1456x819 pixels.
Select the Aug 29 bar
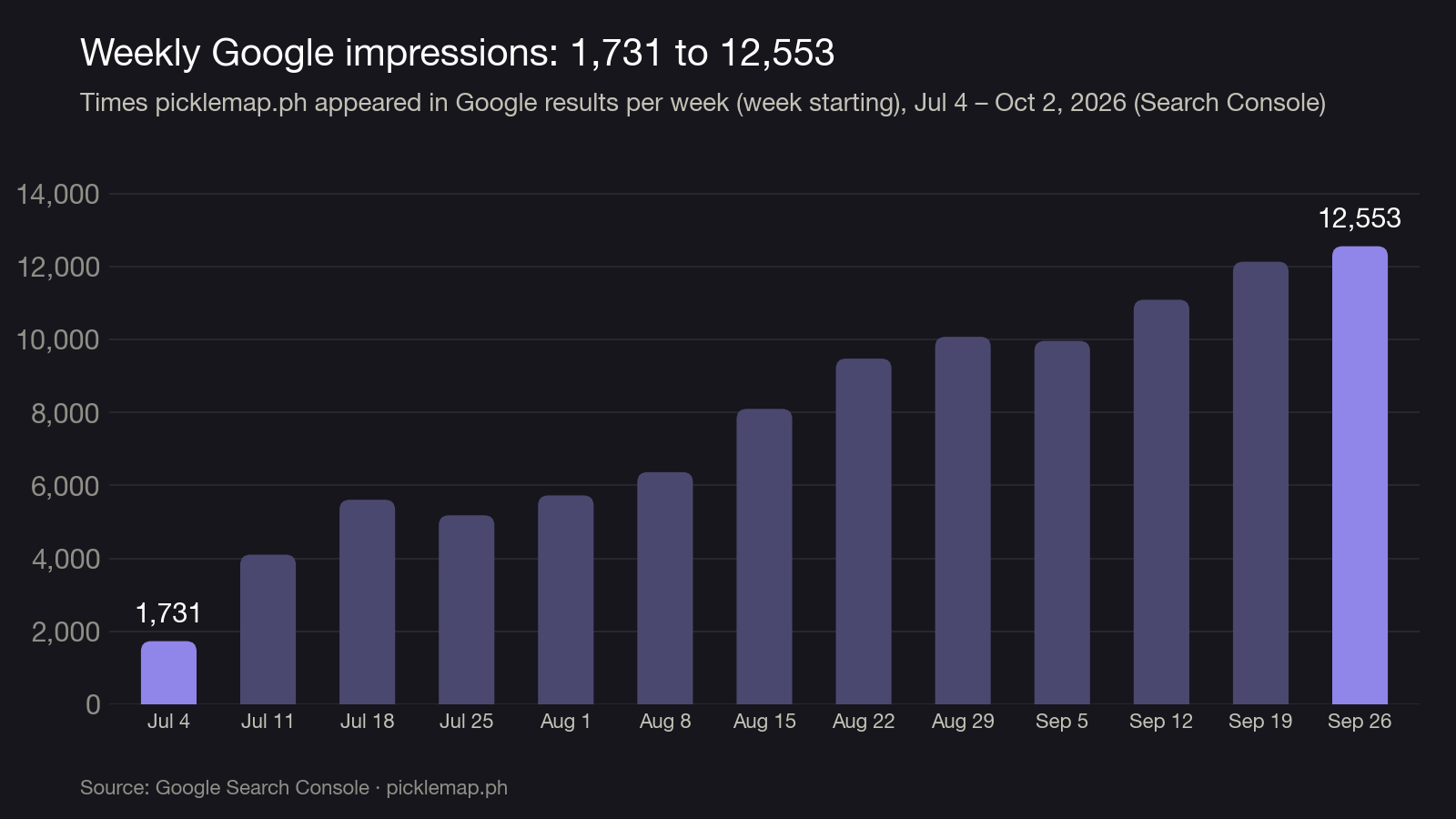[x=963, y=521]
